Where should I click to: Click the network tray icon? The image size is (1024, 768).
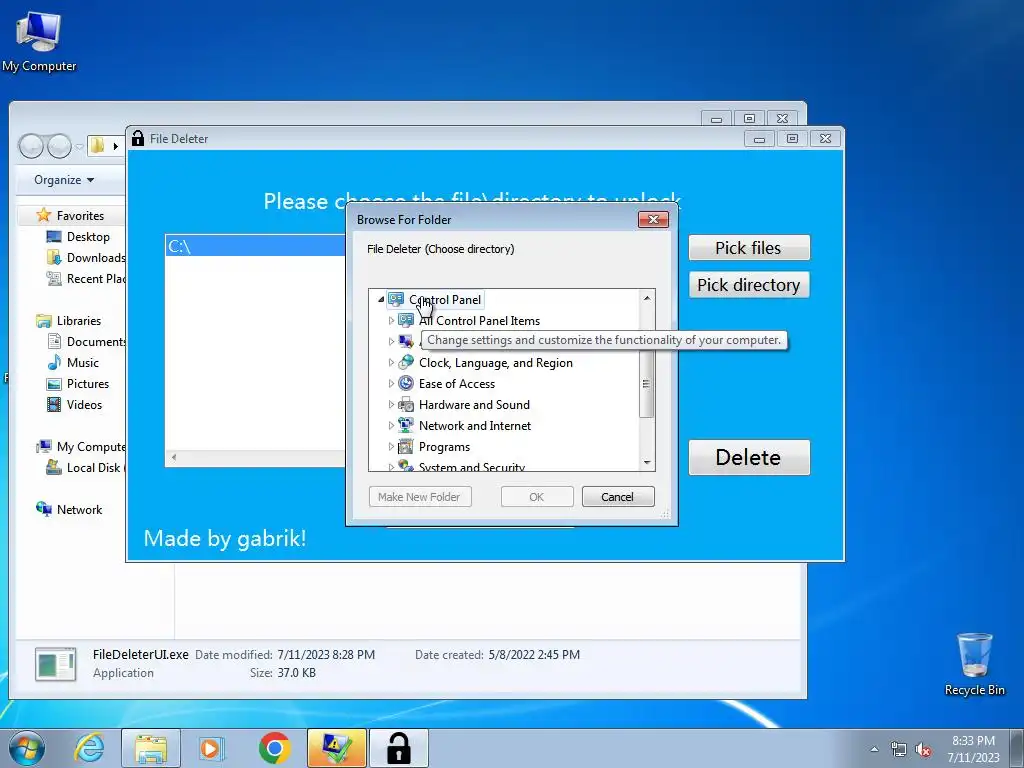[899, 750]
